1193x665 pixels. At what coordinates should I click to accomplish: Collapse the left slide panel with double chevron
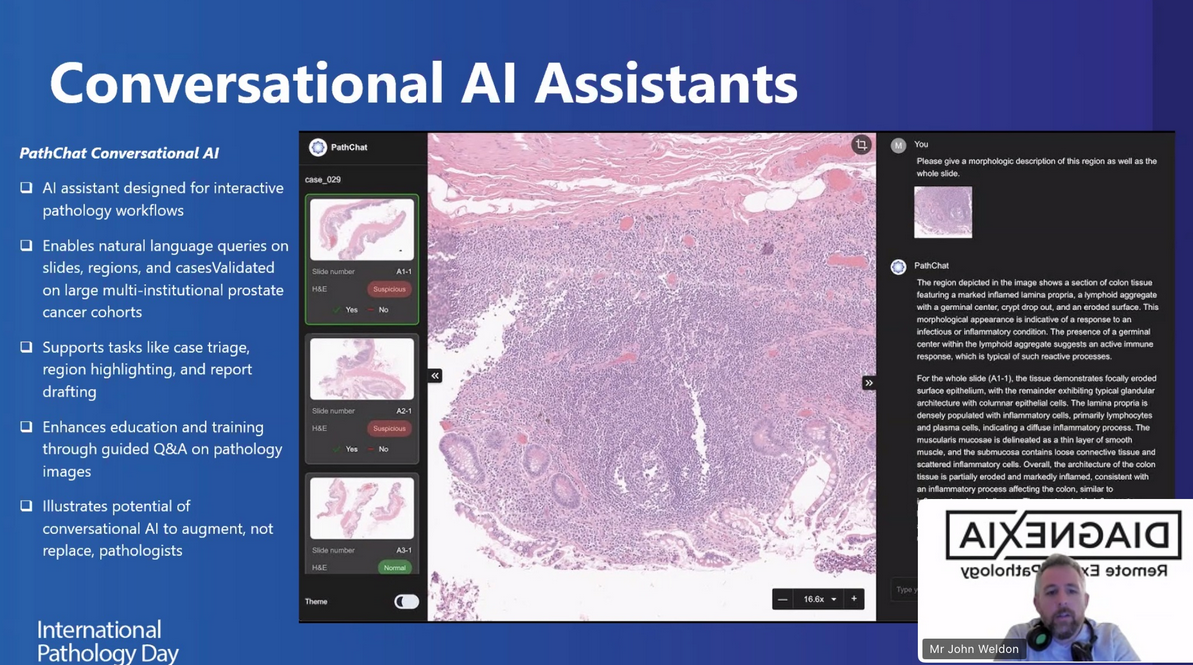point(435,376)
